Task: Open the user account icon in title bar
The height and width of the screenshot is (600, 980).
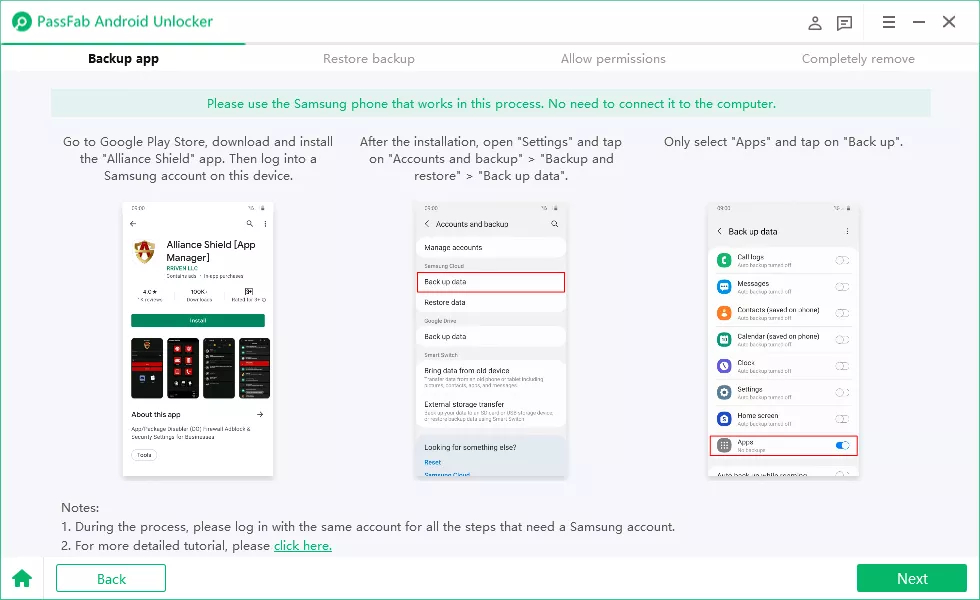Action: [x=814, y=22]
